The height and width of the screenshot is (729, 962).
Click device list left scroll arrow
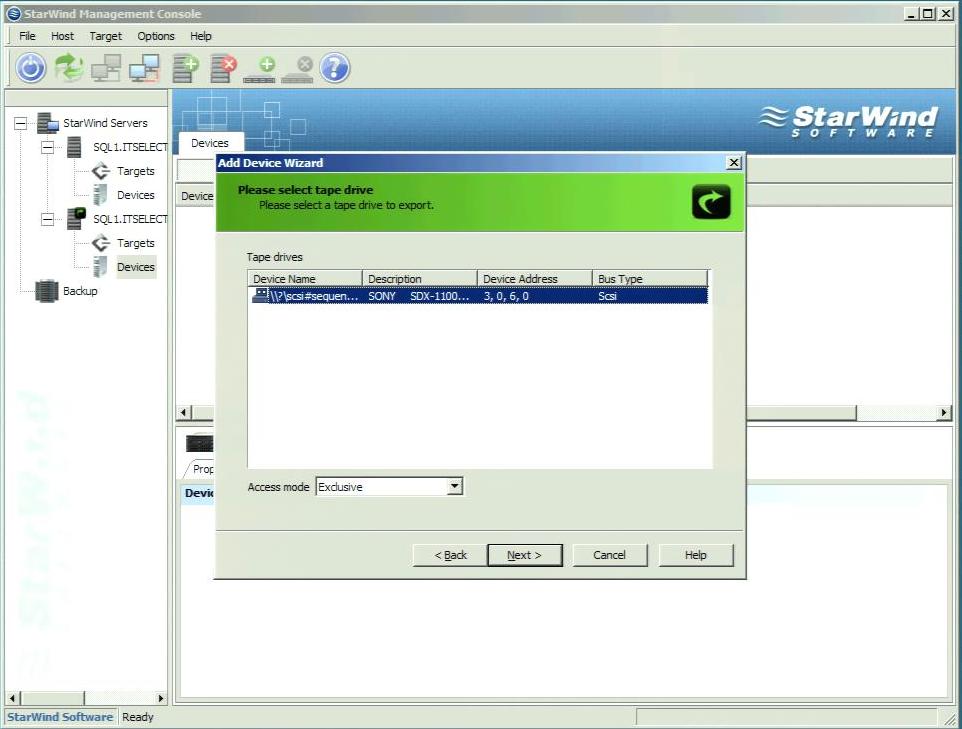184,413
